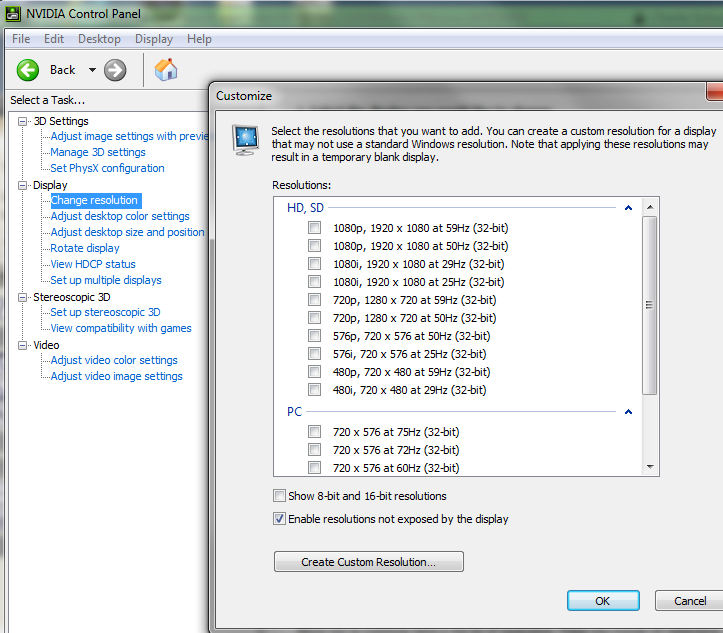The image size is (723, 633).
Task: Open Set up multiple displays
Action: point(106,280)
